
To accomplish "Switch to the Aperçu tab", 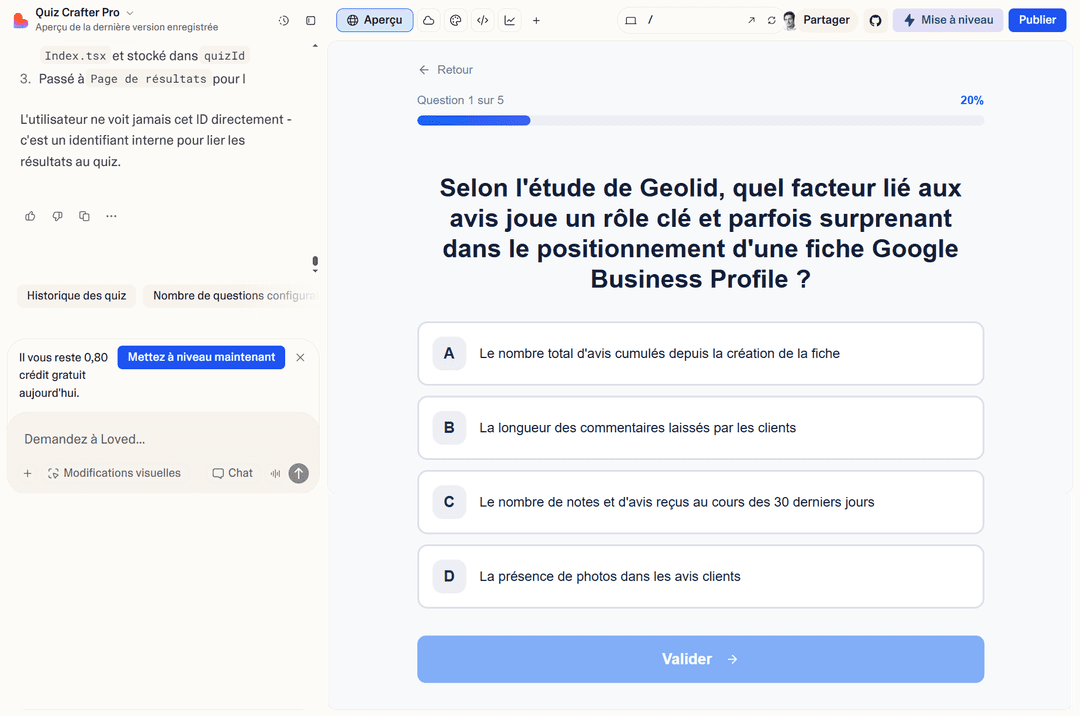I will tap(374, 20).
